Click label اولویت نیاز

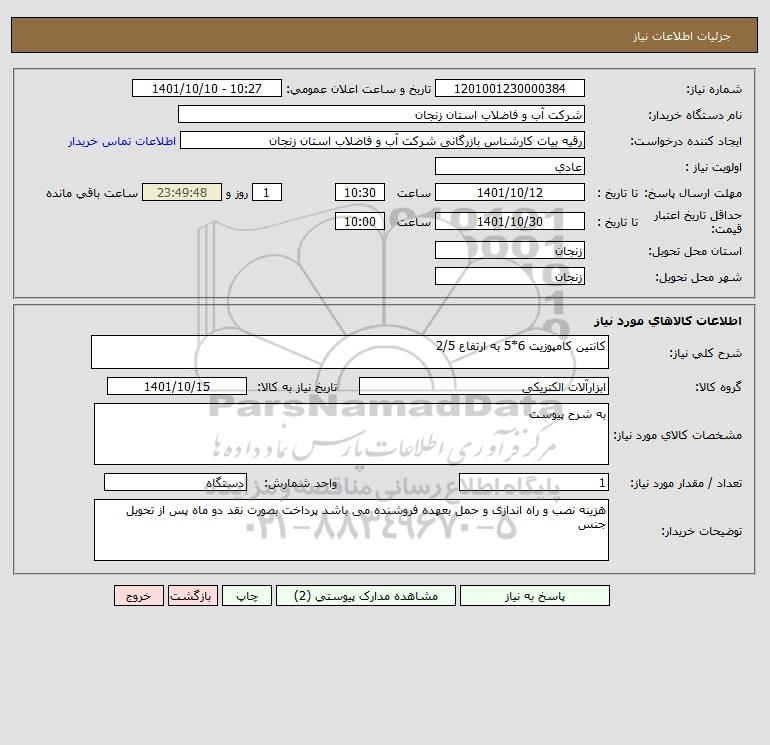(x=714, y=167)
